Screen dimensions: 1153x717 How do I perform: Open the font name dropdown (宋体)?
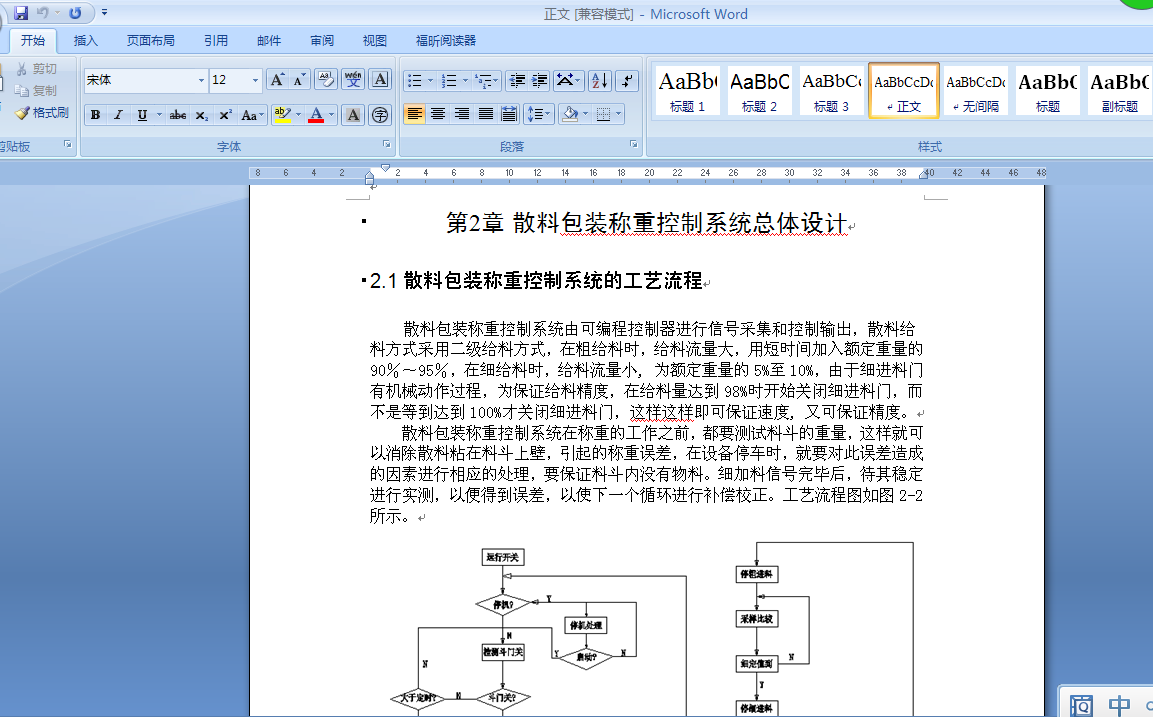[201, 80]
